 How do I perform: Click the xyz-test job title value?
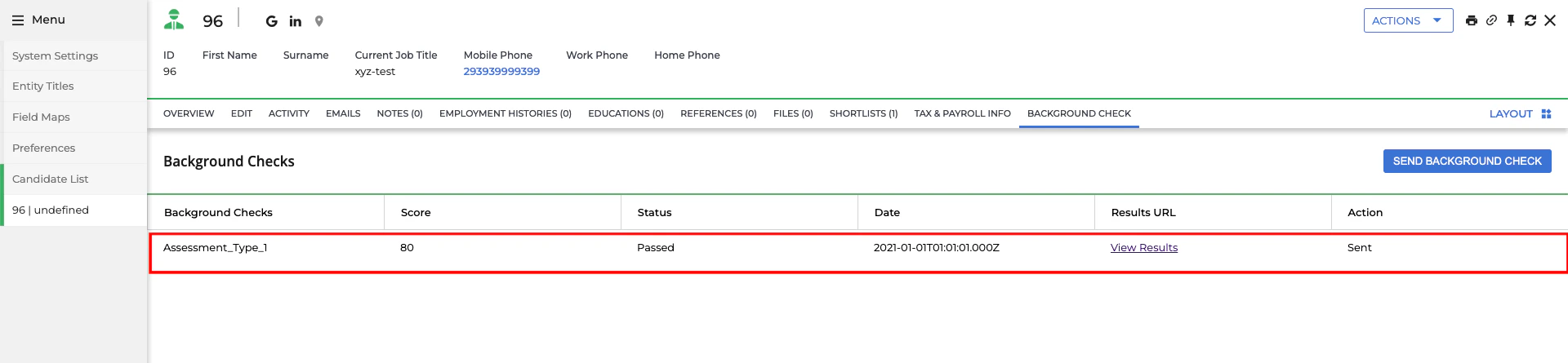375,72
